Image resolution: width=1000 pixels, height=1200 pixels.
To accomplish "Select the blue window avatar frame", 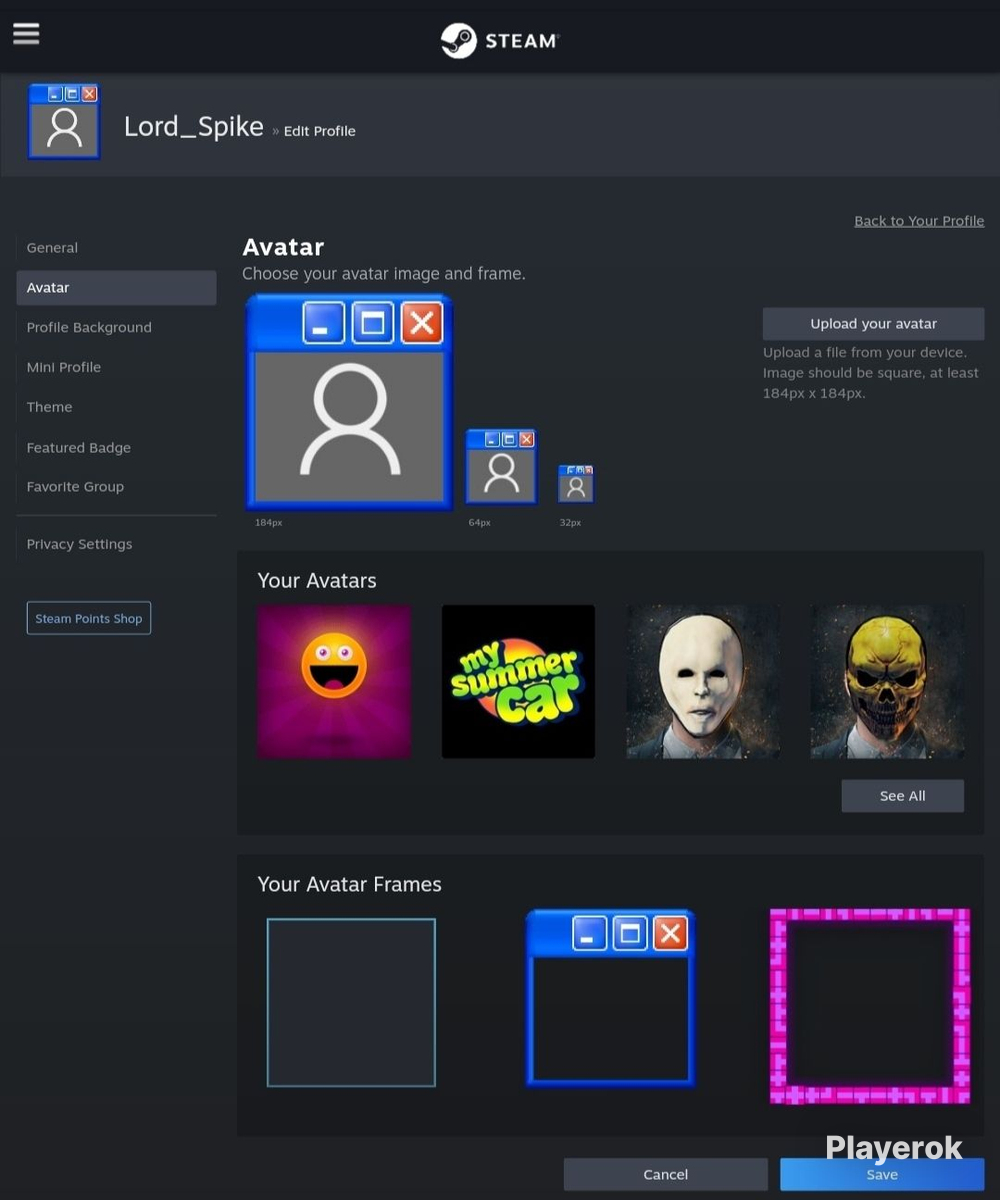I will coord(610,998).
